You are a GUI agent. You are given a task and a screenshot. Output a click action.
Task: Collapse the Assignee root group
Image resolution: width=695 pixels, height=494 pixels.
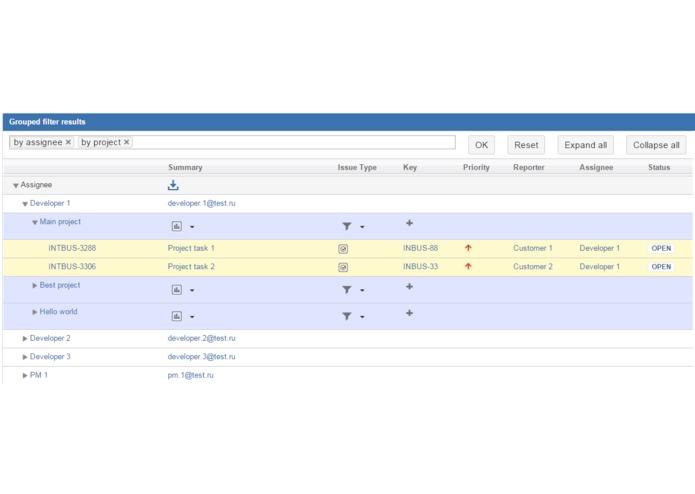coord(16,186)
